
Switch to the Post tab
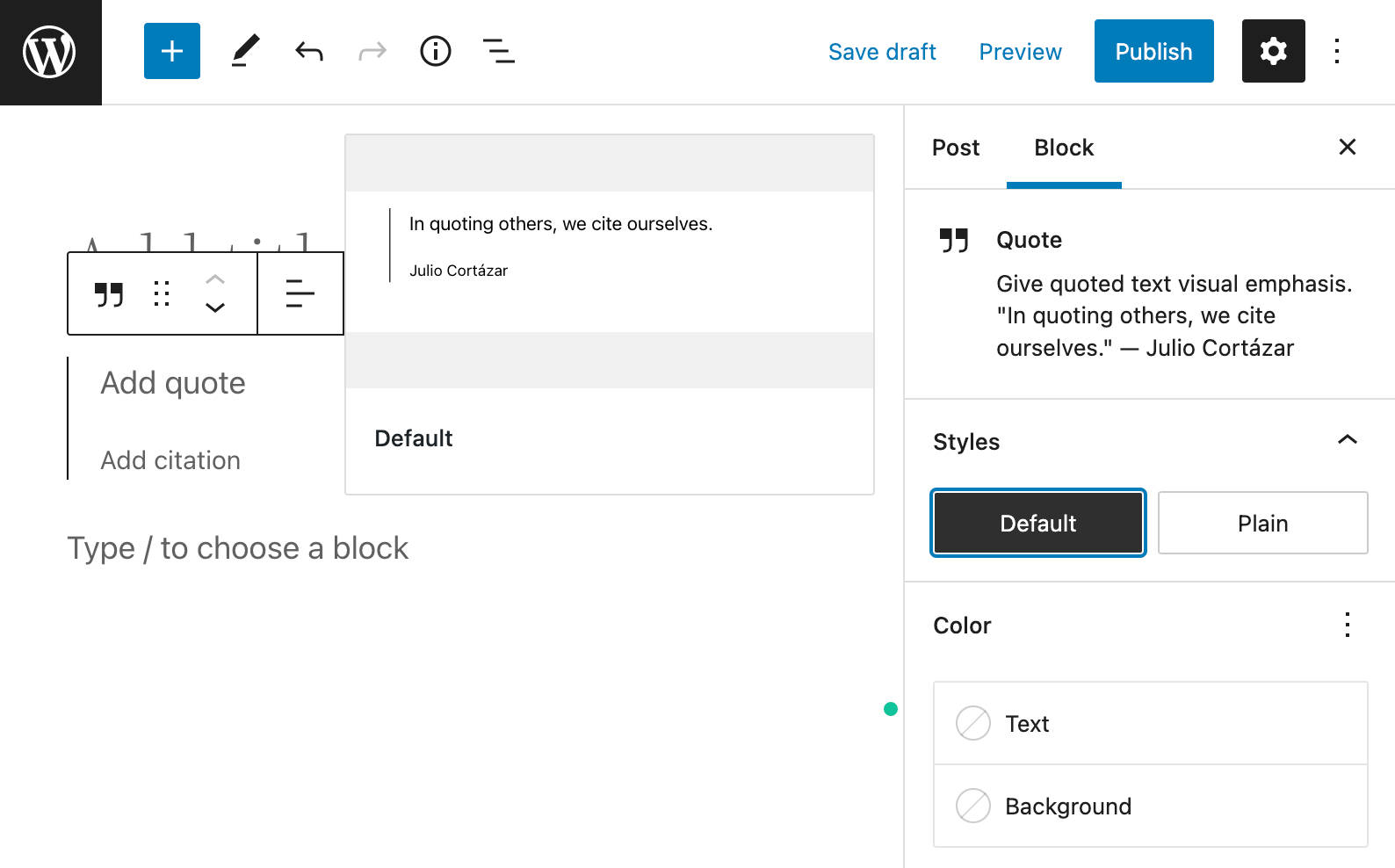956,148
